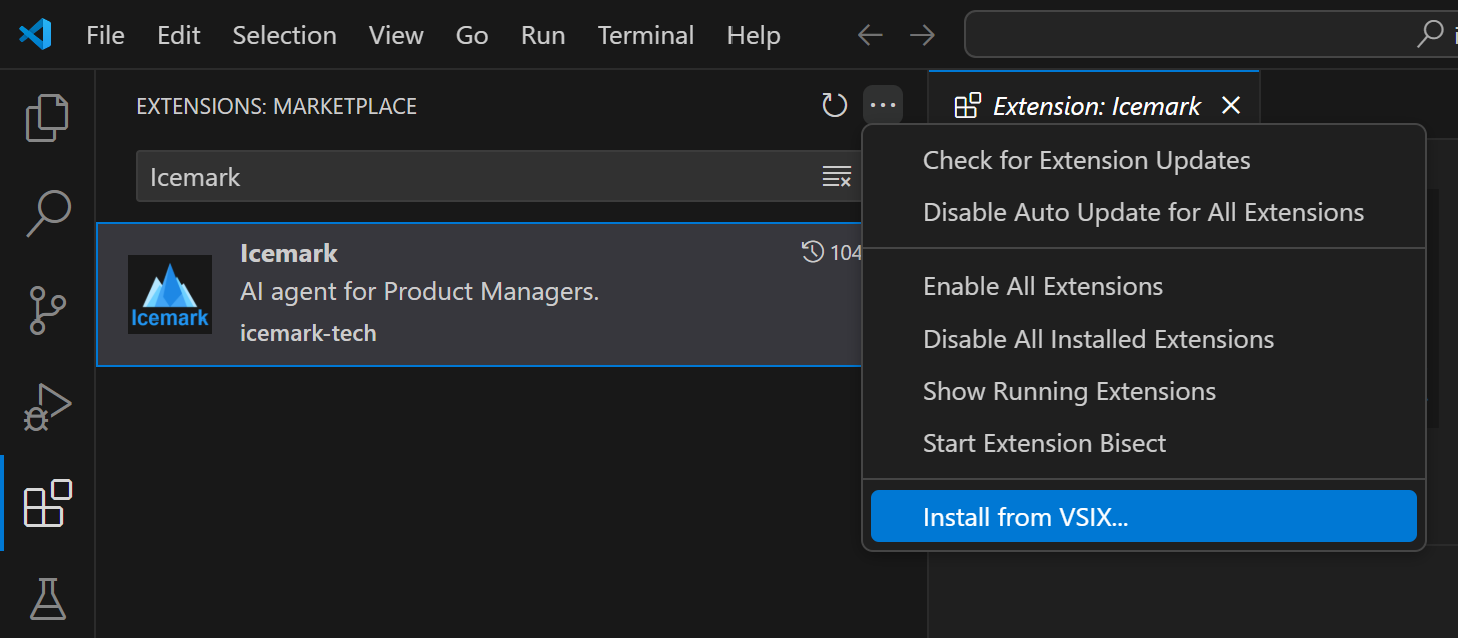Click the Icemark extension logo thumbnail

pos(170,294)
